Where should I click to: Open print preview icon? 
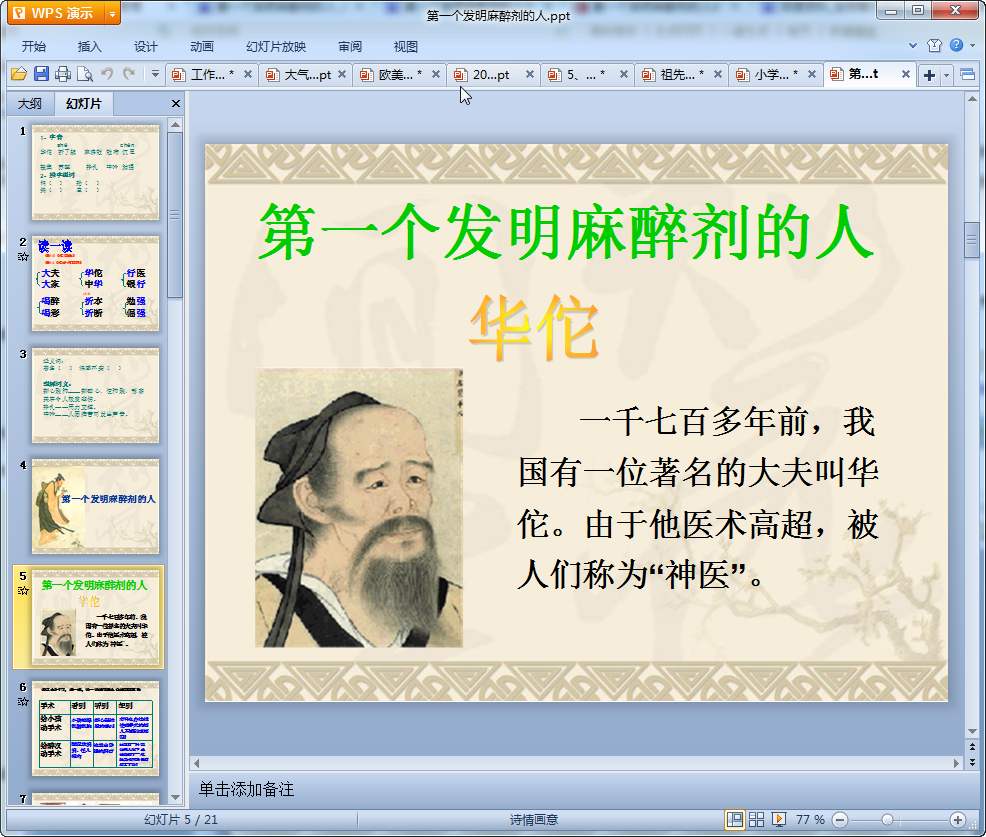pyautogui.click(x=85, y=74)
